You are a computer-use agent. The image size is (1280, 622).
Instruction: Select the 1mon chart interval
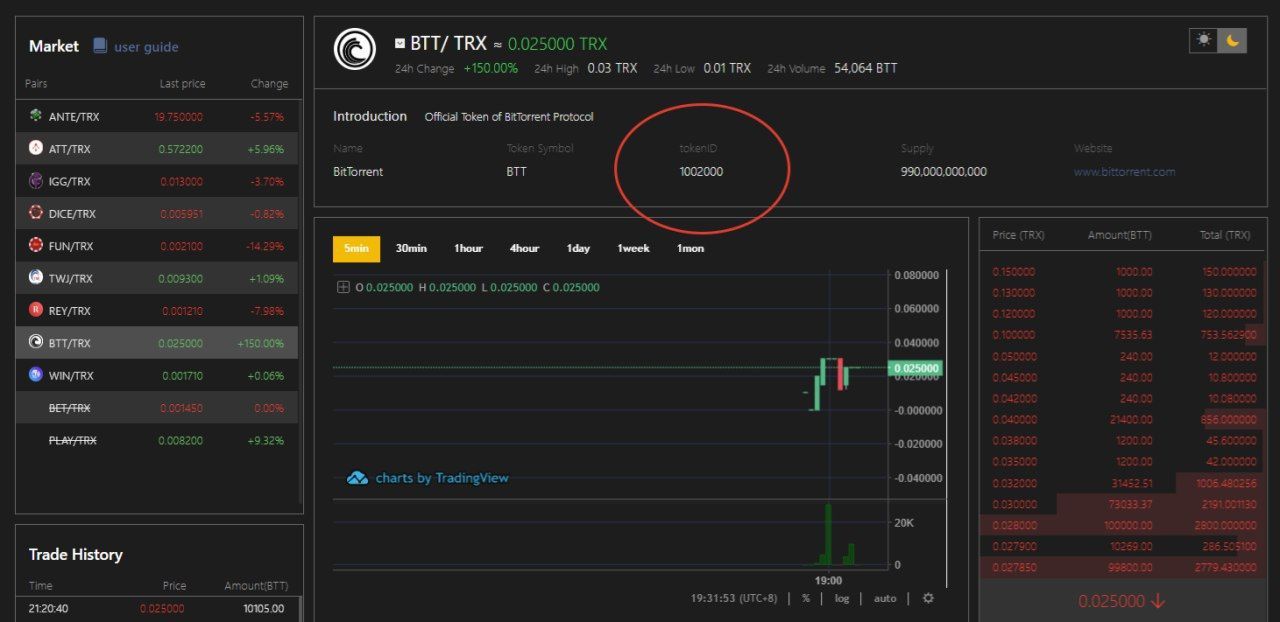(x=690, y=248)
